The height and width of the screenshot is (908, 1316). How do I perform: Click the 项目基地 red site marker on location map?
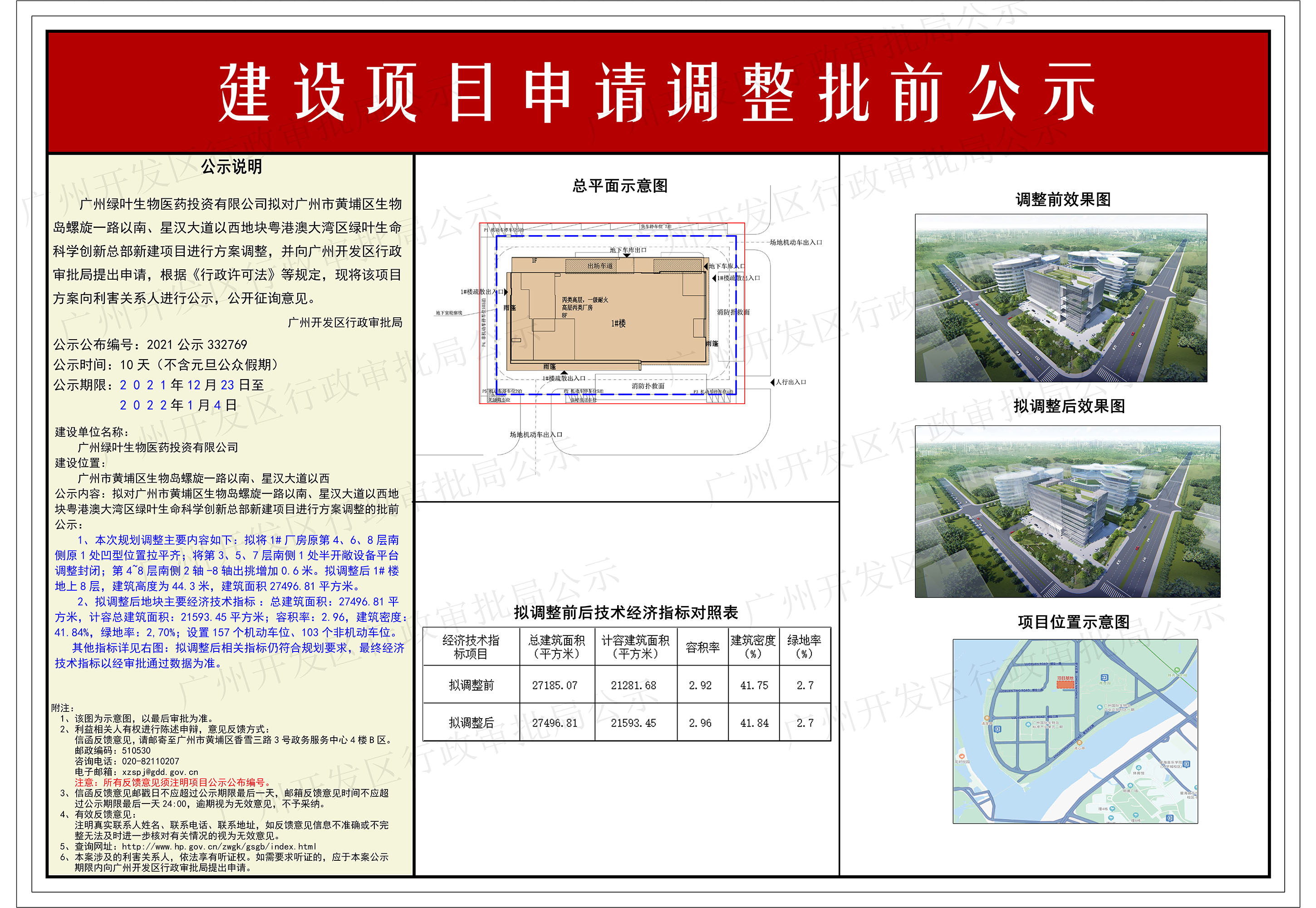(x=1066, y=686)
